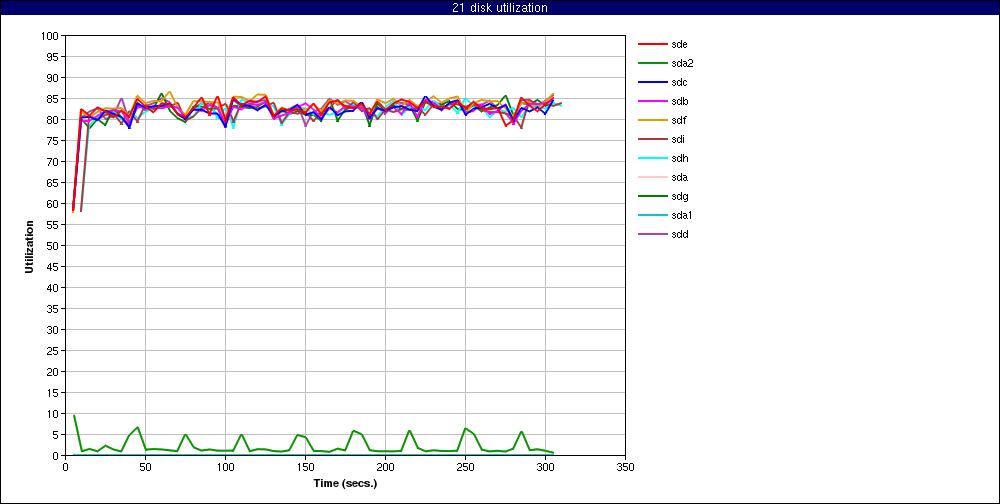Click the 350 label on x-axis
The image size is (1000, 504).
pyautogui.click(x=625, y=467)
